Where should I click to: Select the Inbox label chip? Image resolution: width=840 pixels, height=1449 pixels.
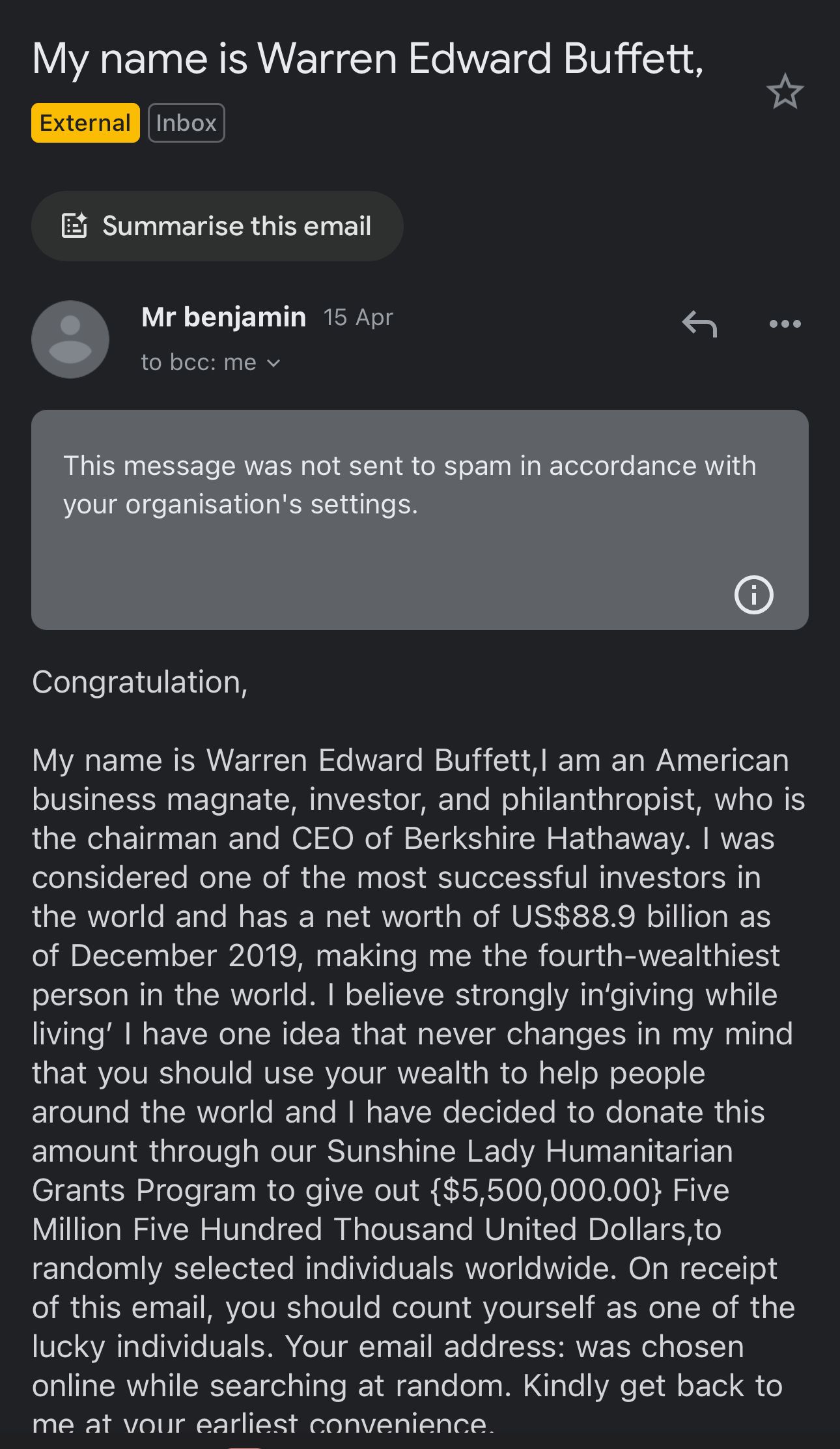pos(186,122)
